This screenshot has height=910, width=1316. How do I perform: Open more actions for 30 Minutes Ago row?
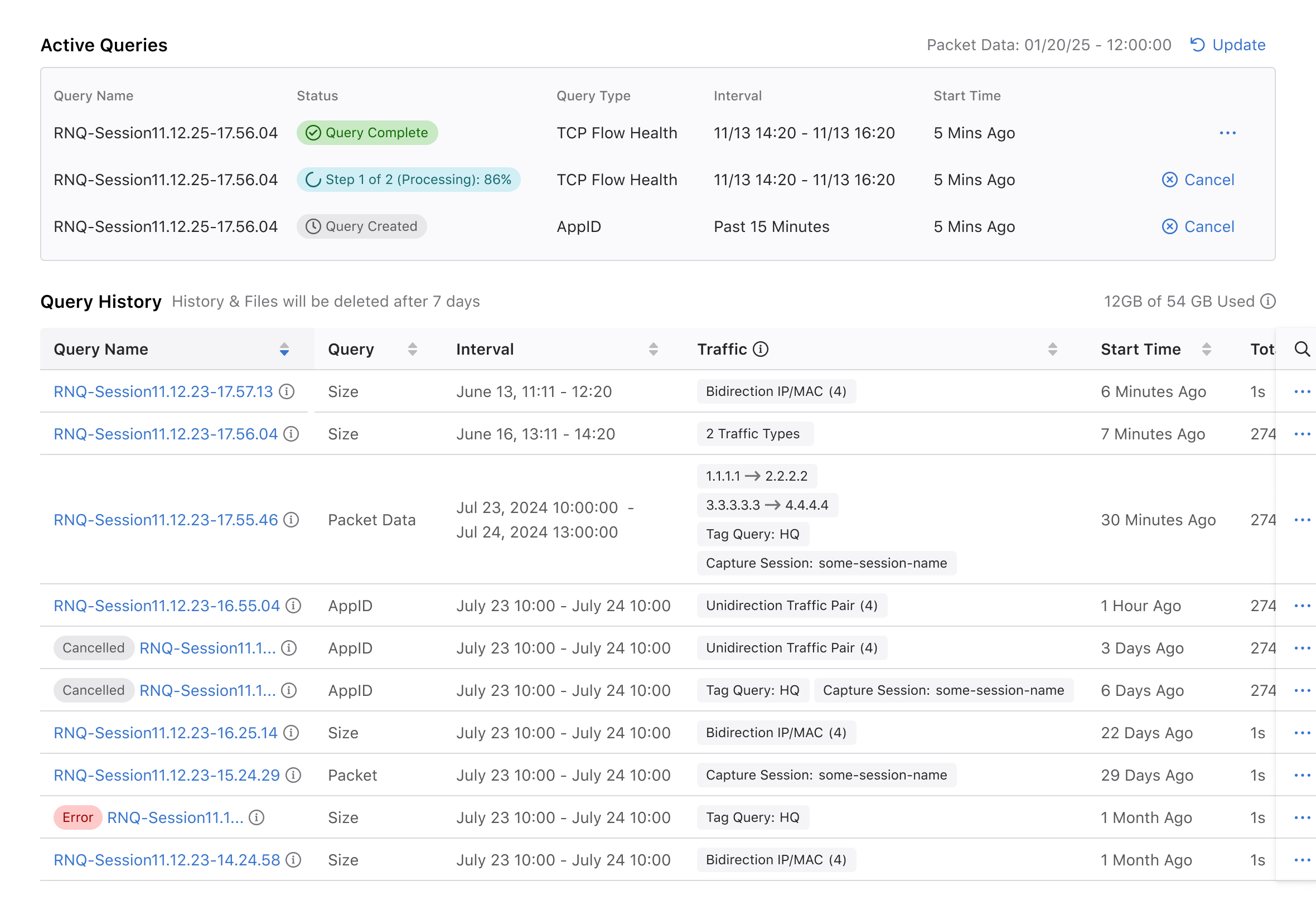(1302, 520)
